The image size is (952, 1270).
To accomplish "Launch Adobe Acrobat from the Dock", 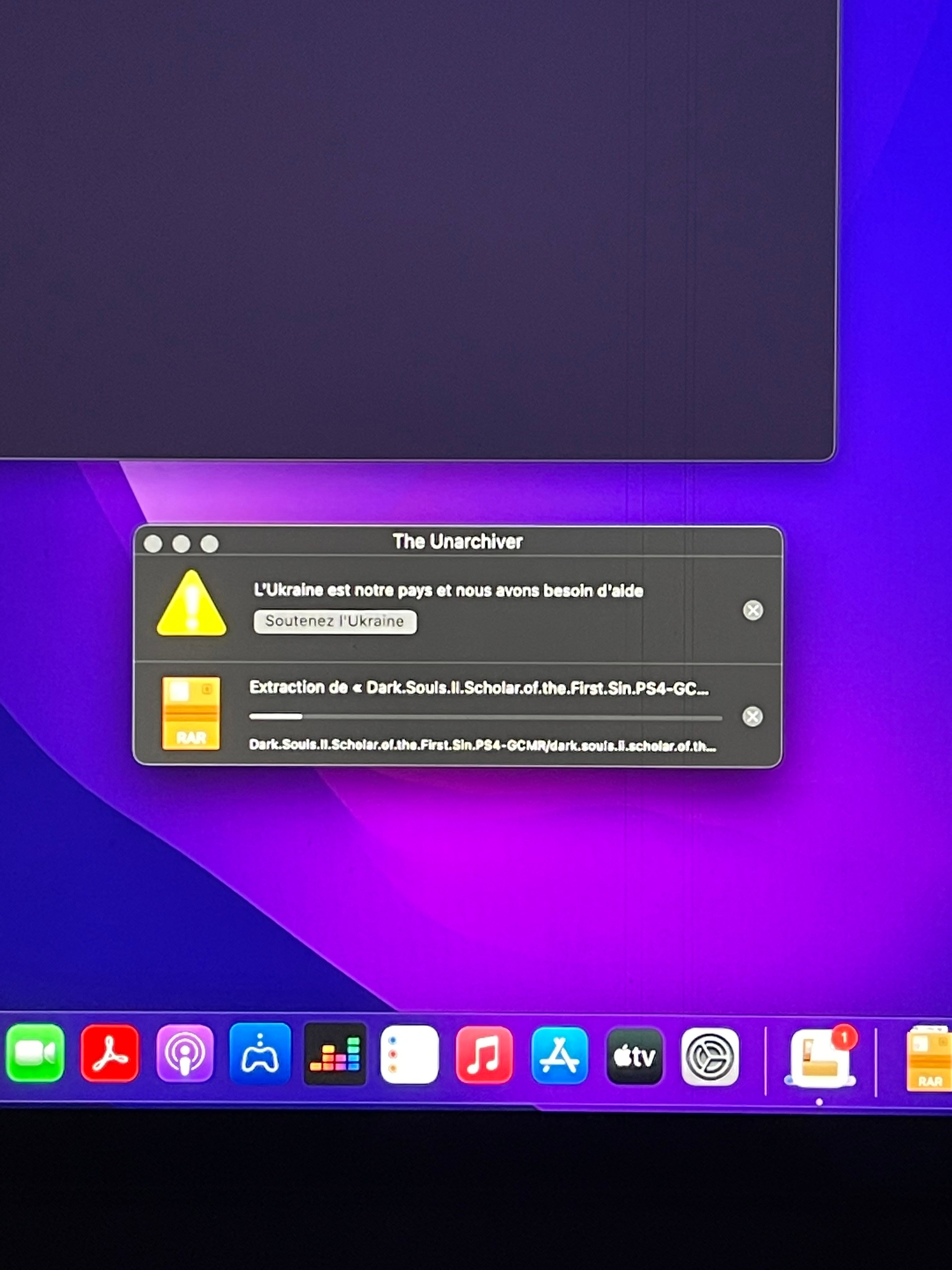I will click(110, 1054).
